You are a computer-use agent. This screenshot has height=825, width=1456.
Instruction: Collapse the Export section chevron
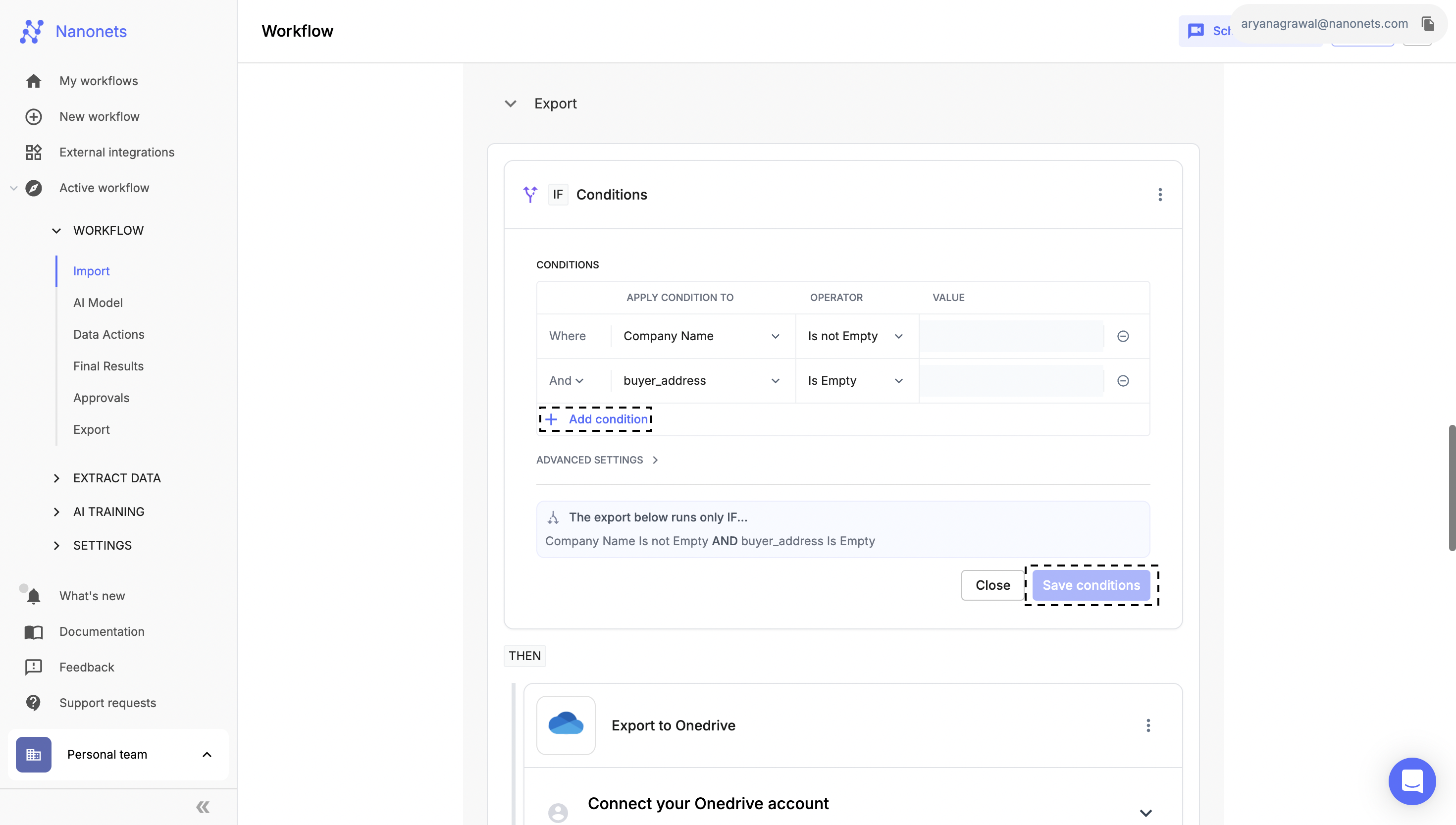pos(510,103)
